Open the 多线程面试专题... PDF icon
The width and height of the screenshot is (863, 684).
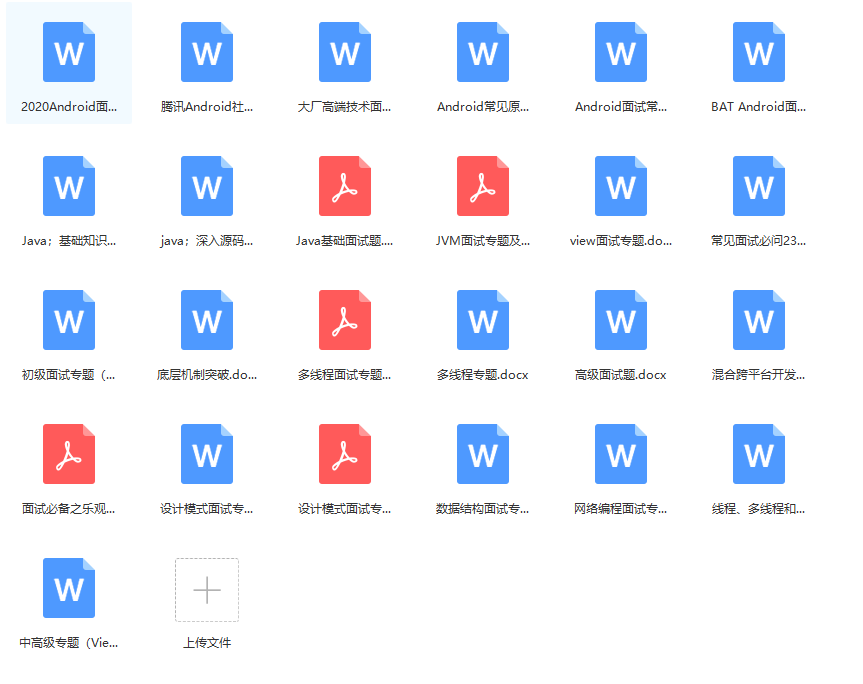click(x=345, y=320)
